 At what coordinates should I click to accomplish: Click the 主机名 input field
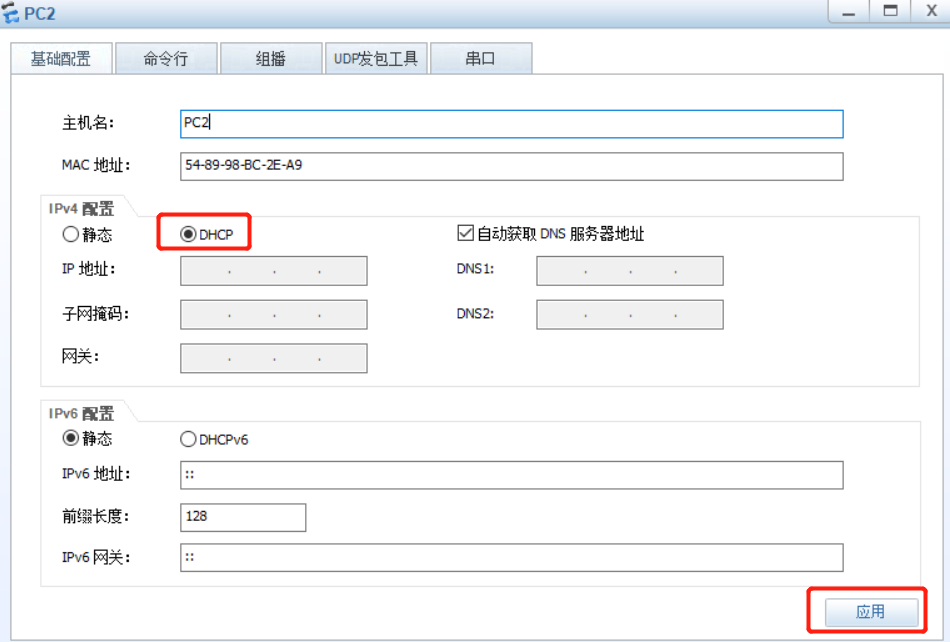coord(511,124)
